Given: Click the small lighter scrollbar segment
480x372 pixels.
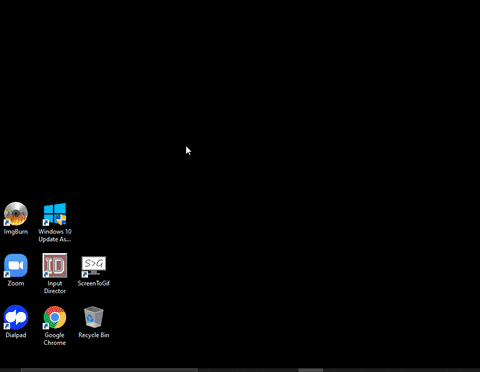Looking at the screenshot, I should (310, 370).
